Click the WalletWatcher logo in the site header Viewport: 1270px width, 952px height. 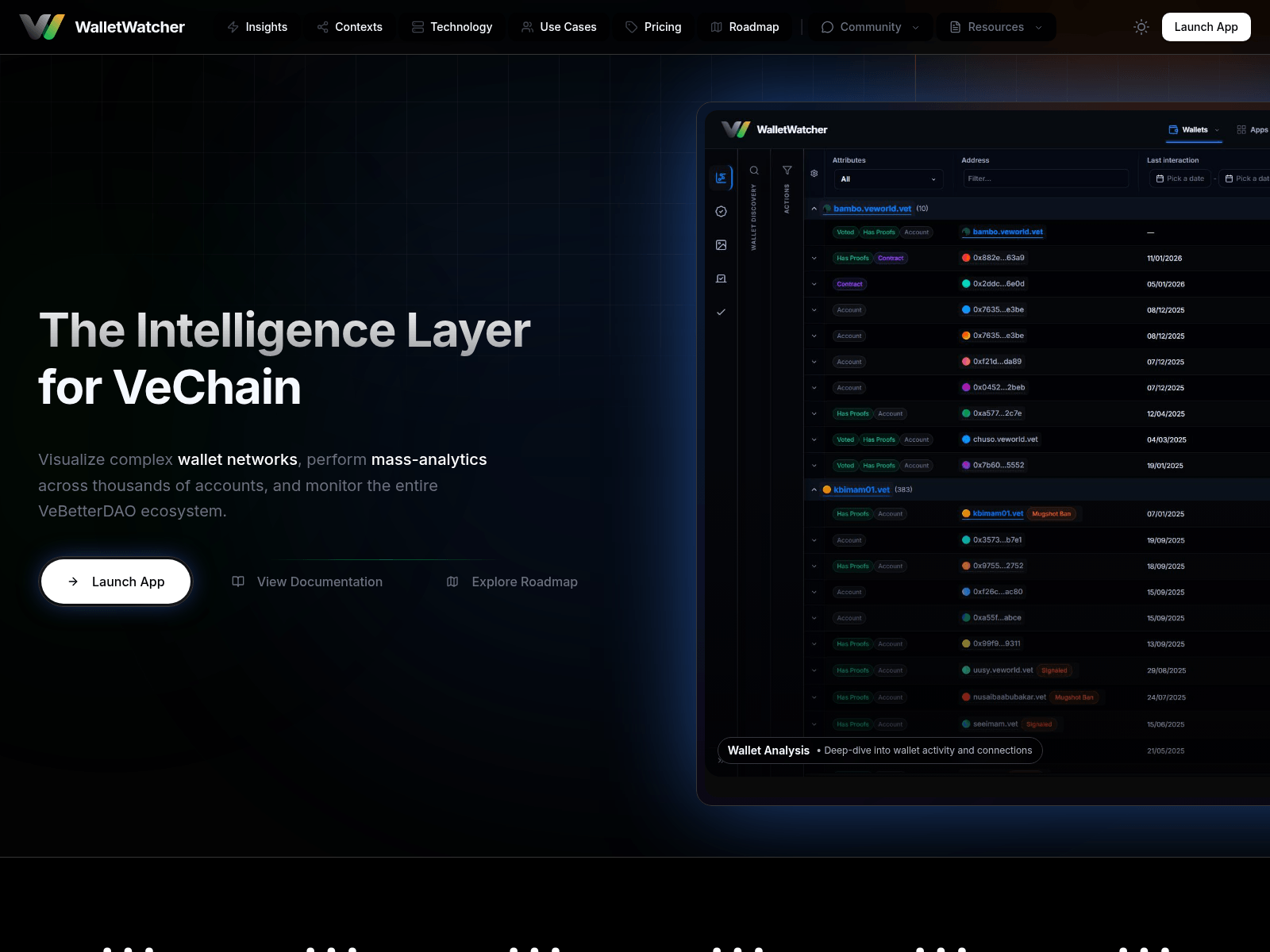click(102, 27)
